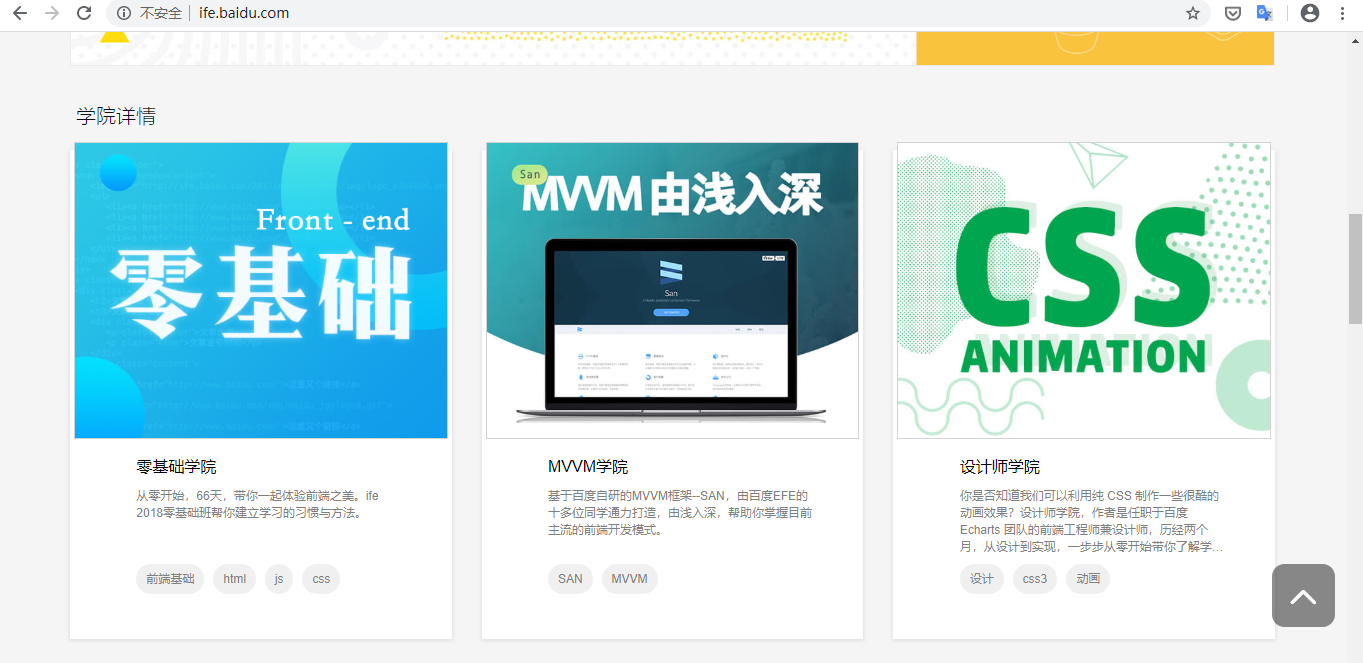Click the back-to-top arrow button
Viewport: 1363px width, 663px height.
click(x=1303, y=596)
